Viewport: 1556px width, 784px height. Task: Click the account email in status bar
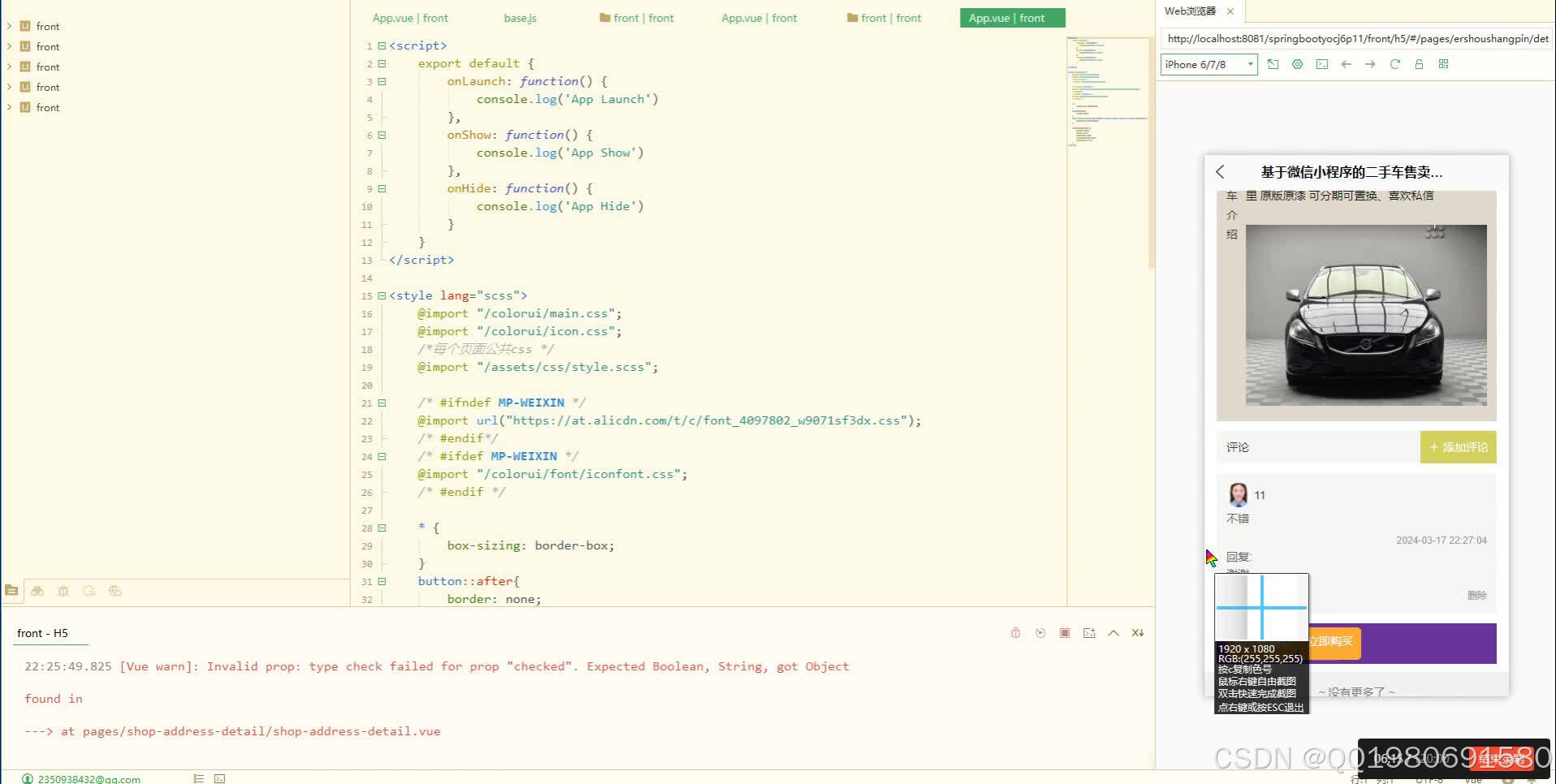click(89, 778)
